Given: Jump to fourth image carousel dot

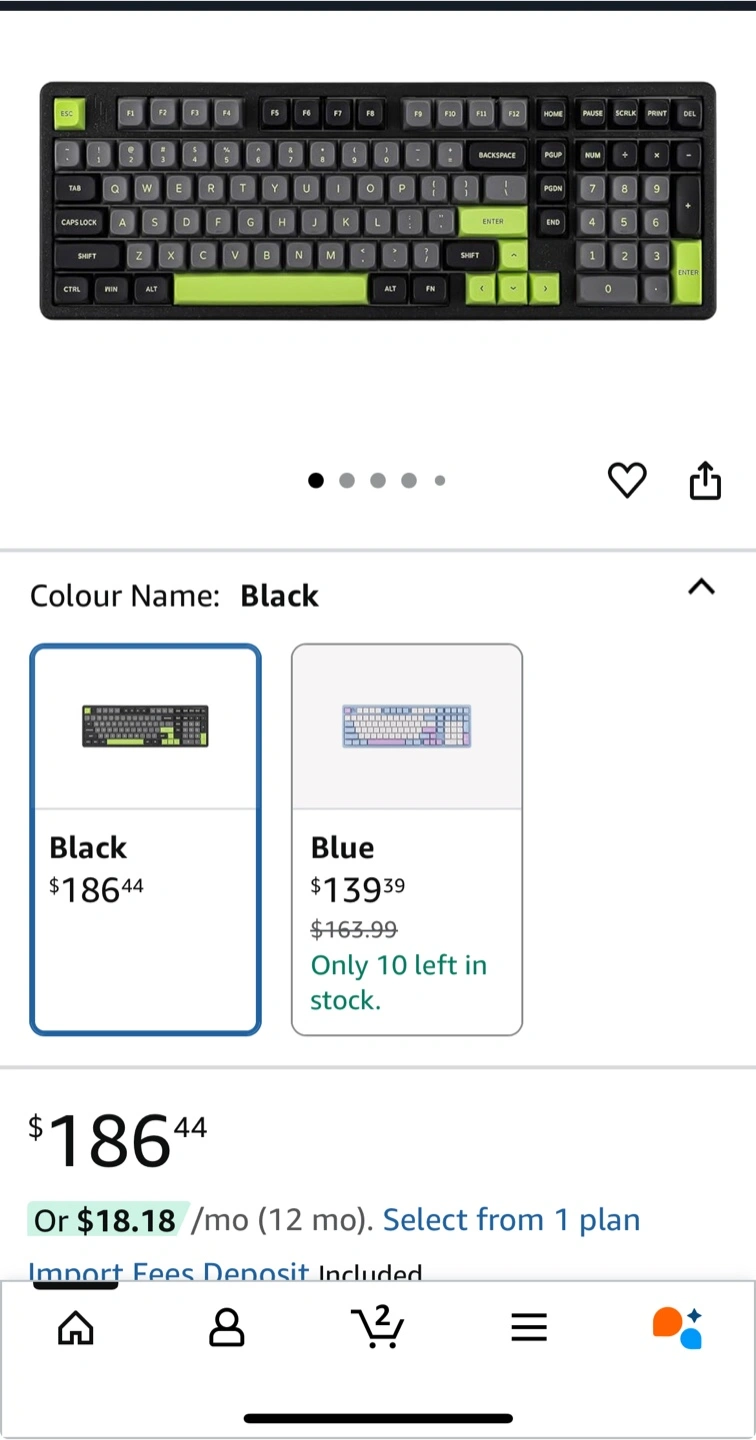Looking at the screenshot, I should 409,481.
